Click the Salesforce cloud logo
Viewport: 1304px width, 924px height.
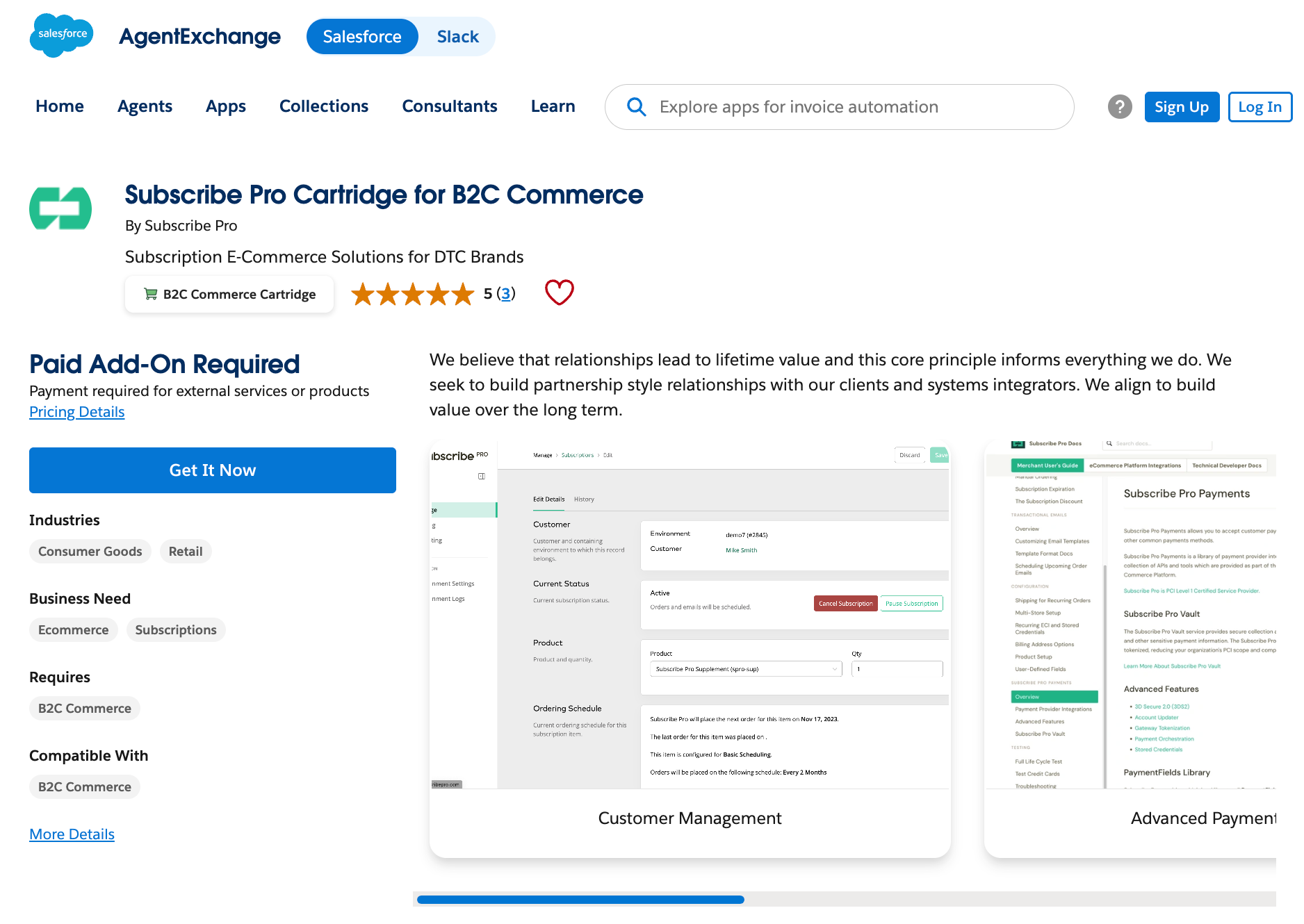[x=61, y=35]
